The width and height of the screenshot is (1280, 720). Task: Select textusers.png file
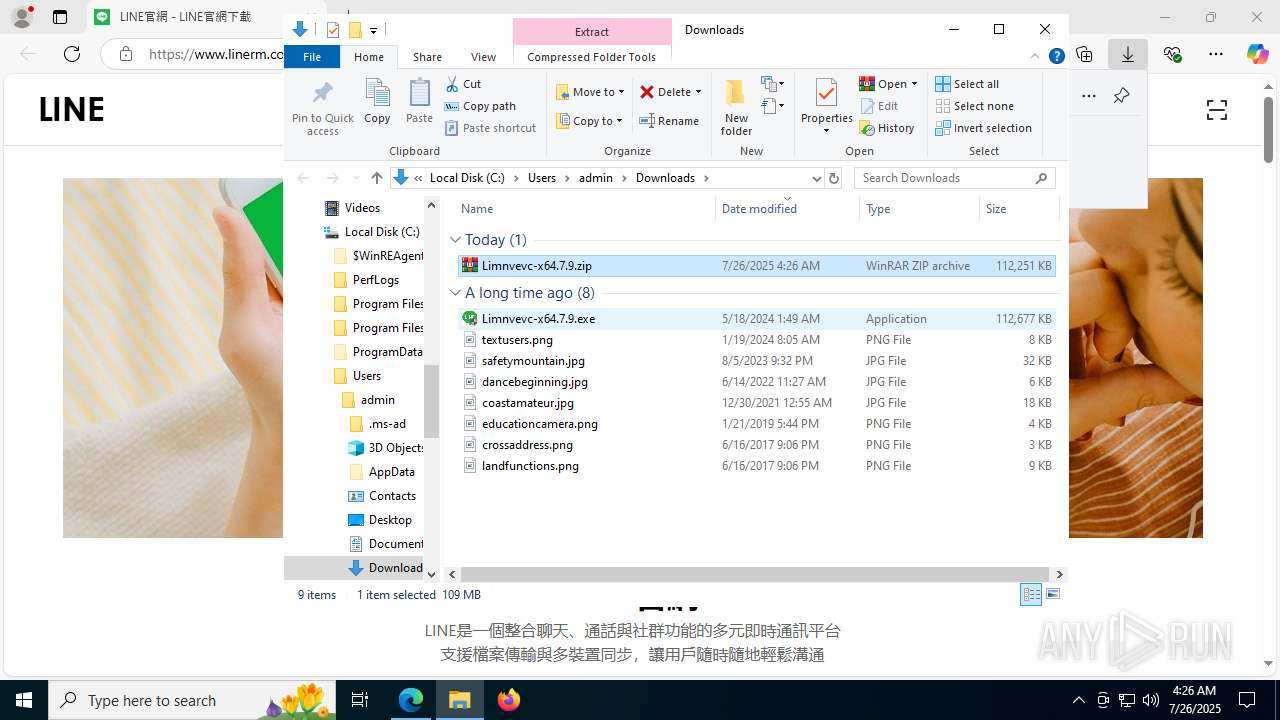point(756,340)
